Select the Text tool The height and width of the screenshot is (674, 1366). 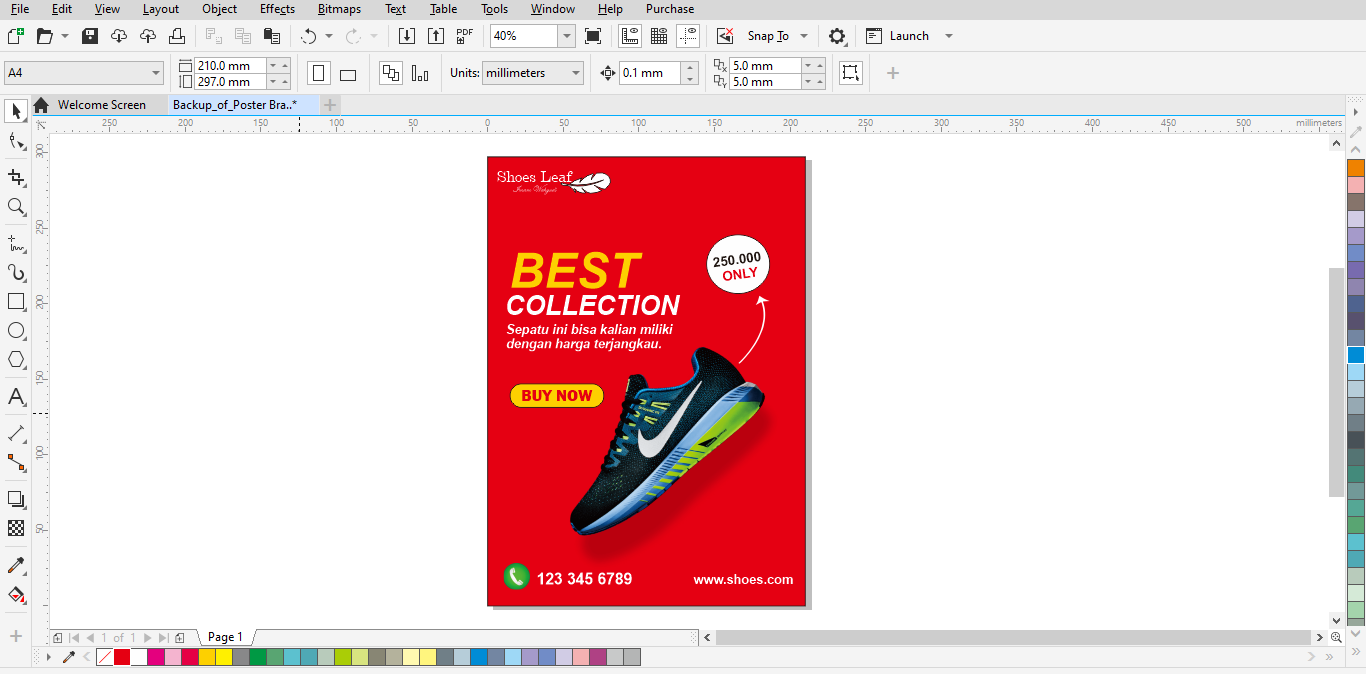tap(15, 397)
